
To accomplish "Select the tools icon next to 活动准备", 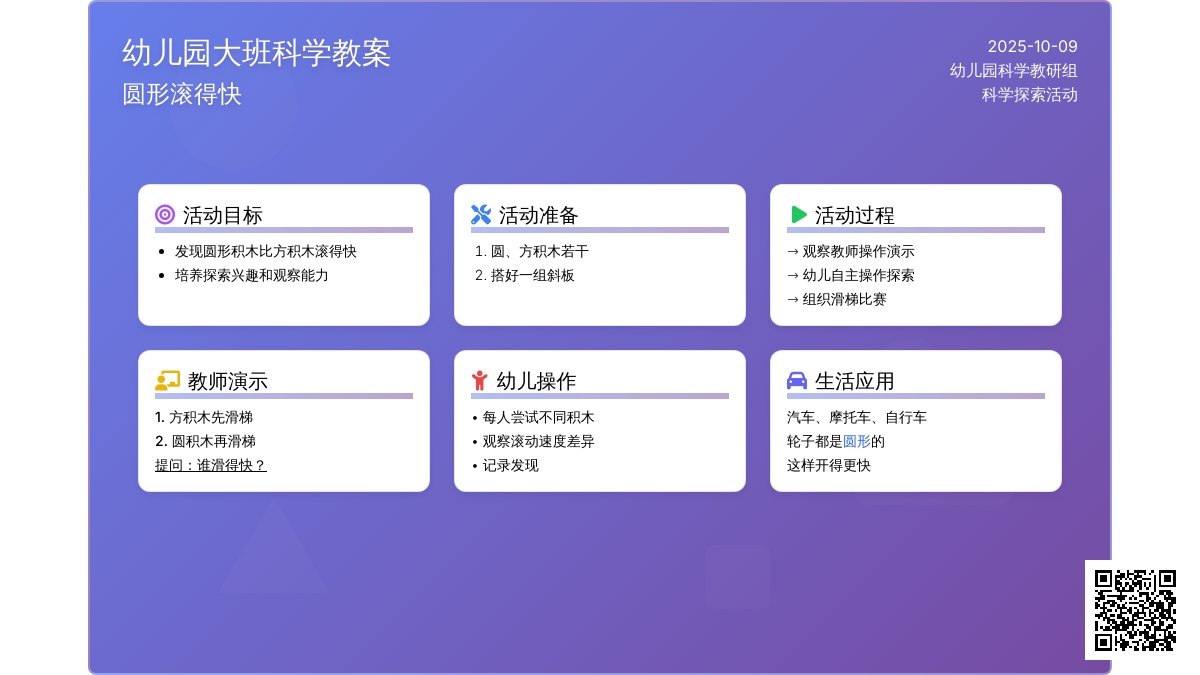I will tap(480, 212).
